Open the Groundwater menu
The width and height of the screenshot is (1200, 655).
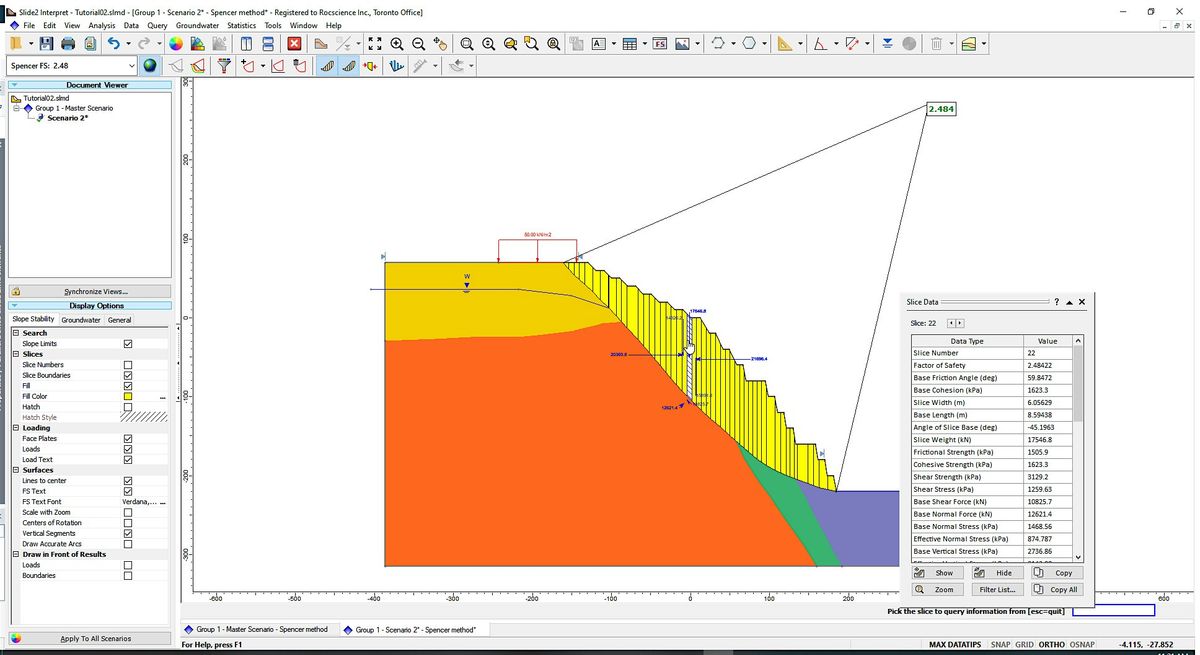click(197, 25)
